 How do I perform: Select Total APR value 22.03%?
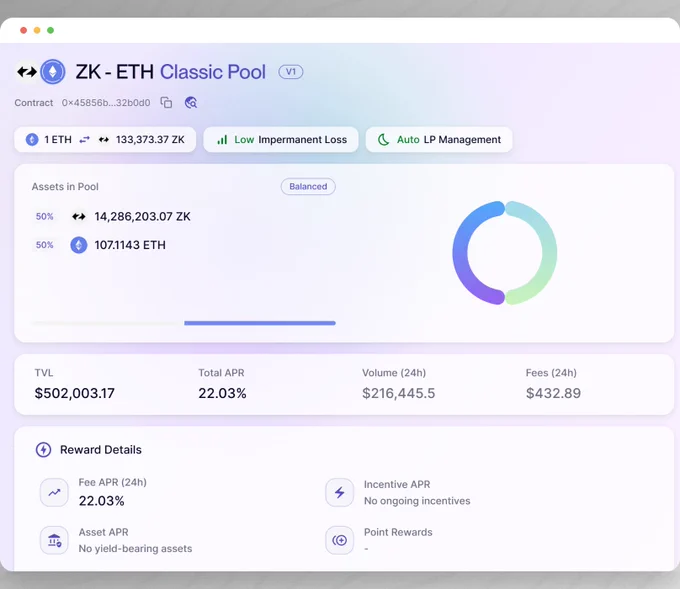click(222, 393)
